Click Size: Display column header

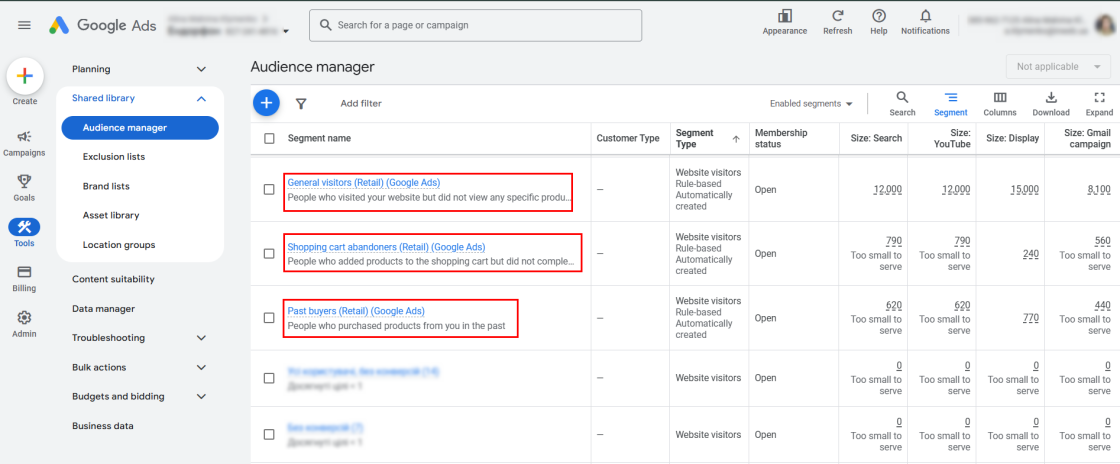1012,138
